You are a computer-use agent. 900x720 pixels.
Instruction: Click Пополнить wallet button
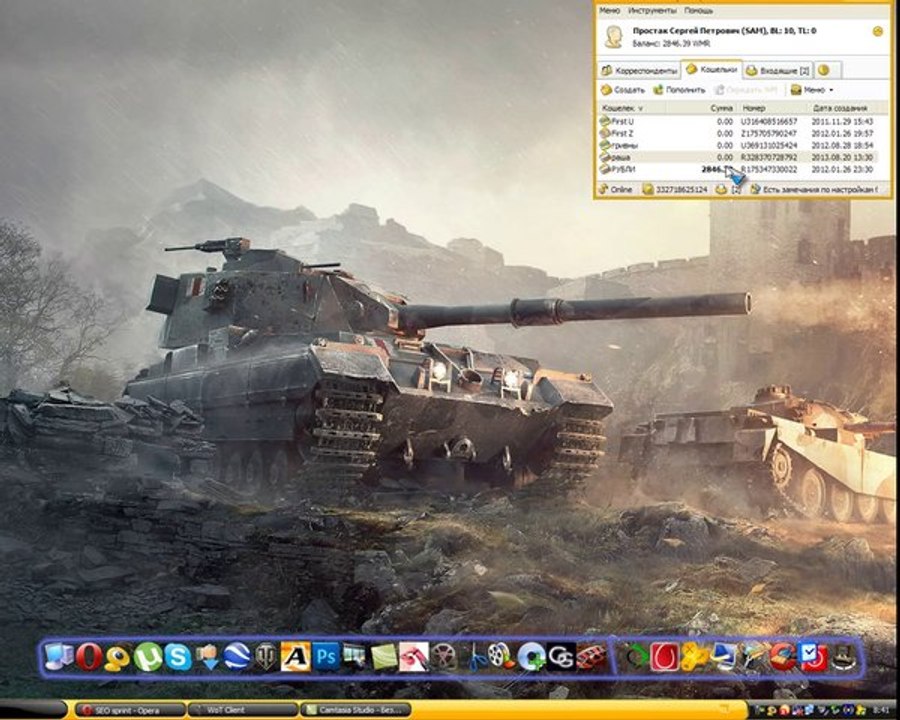pyautogui.click(x=679, y=90)
